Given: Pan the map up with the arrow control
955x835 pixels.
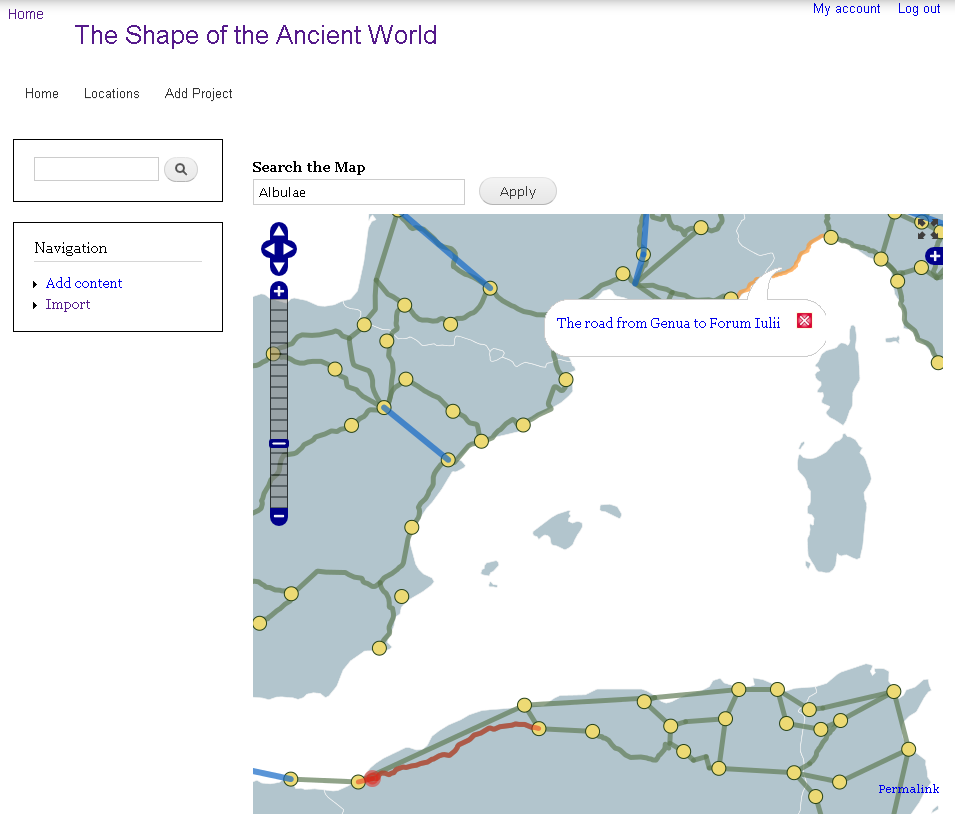Looking at the screenshot, I should [x=279, y=231].
